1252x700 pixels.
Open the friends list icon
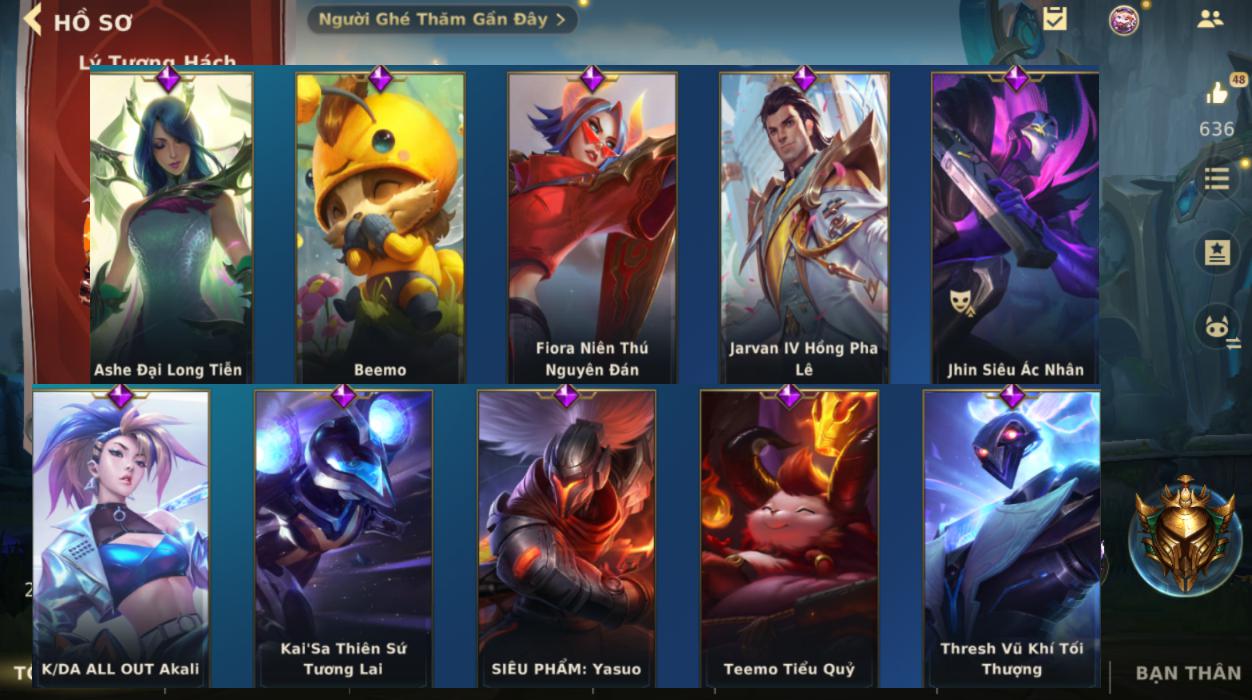click(1211, 18)
